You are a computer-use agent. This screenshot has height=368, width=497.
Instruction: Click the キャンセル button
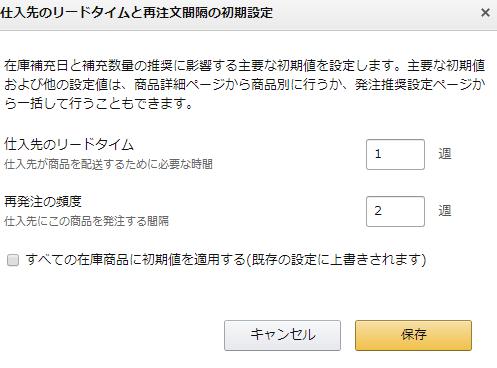282,335
